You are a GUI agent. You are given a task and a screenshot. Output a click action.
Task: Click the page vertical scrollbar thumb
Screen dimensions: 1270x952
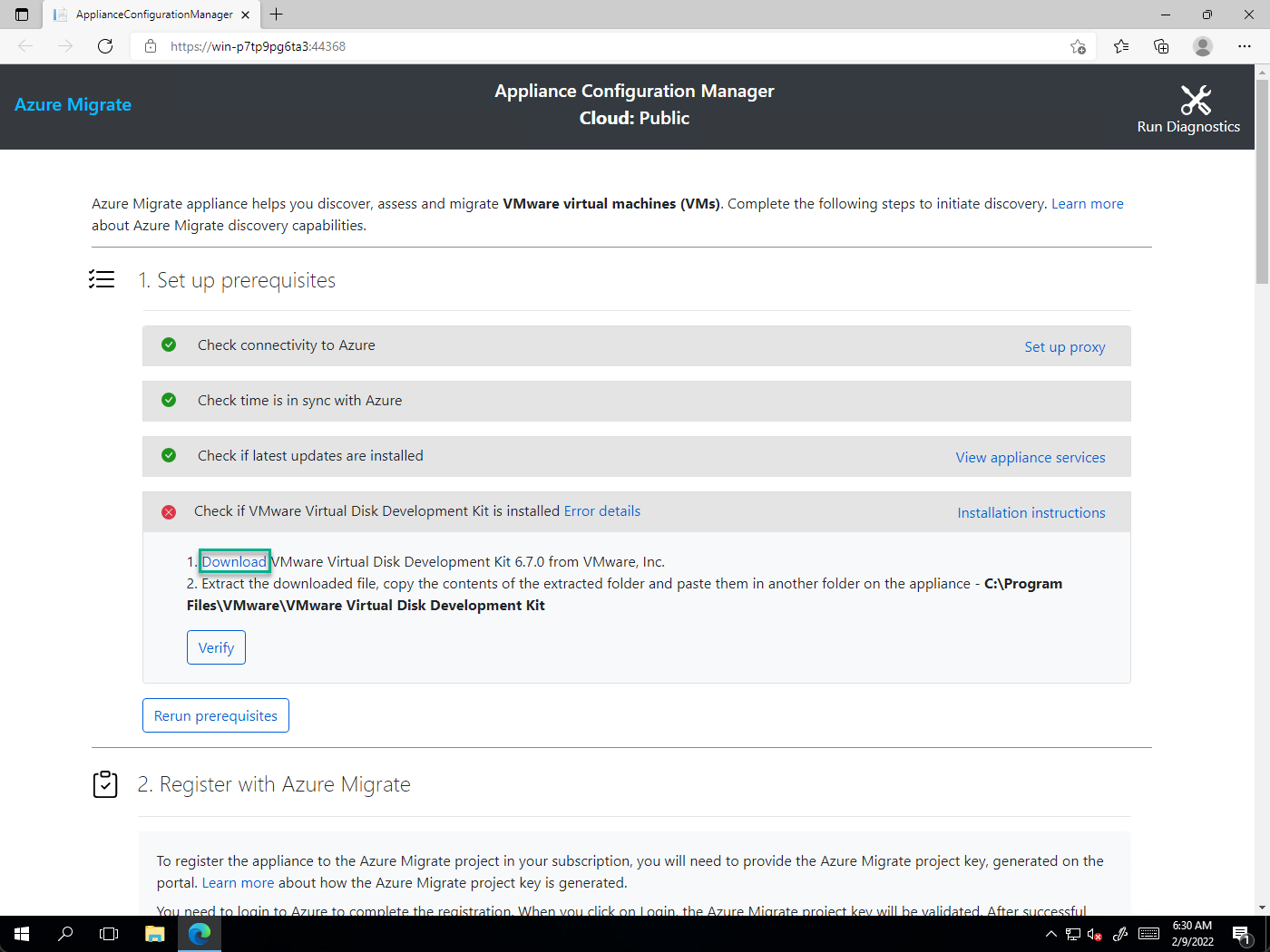[1262, 181]
